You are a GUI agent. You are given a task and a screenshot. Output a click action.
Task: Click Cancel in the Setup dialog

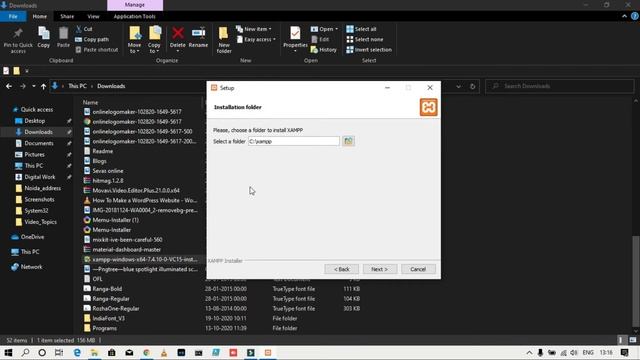click(x=418, y=269)
